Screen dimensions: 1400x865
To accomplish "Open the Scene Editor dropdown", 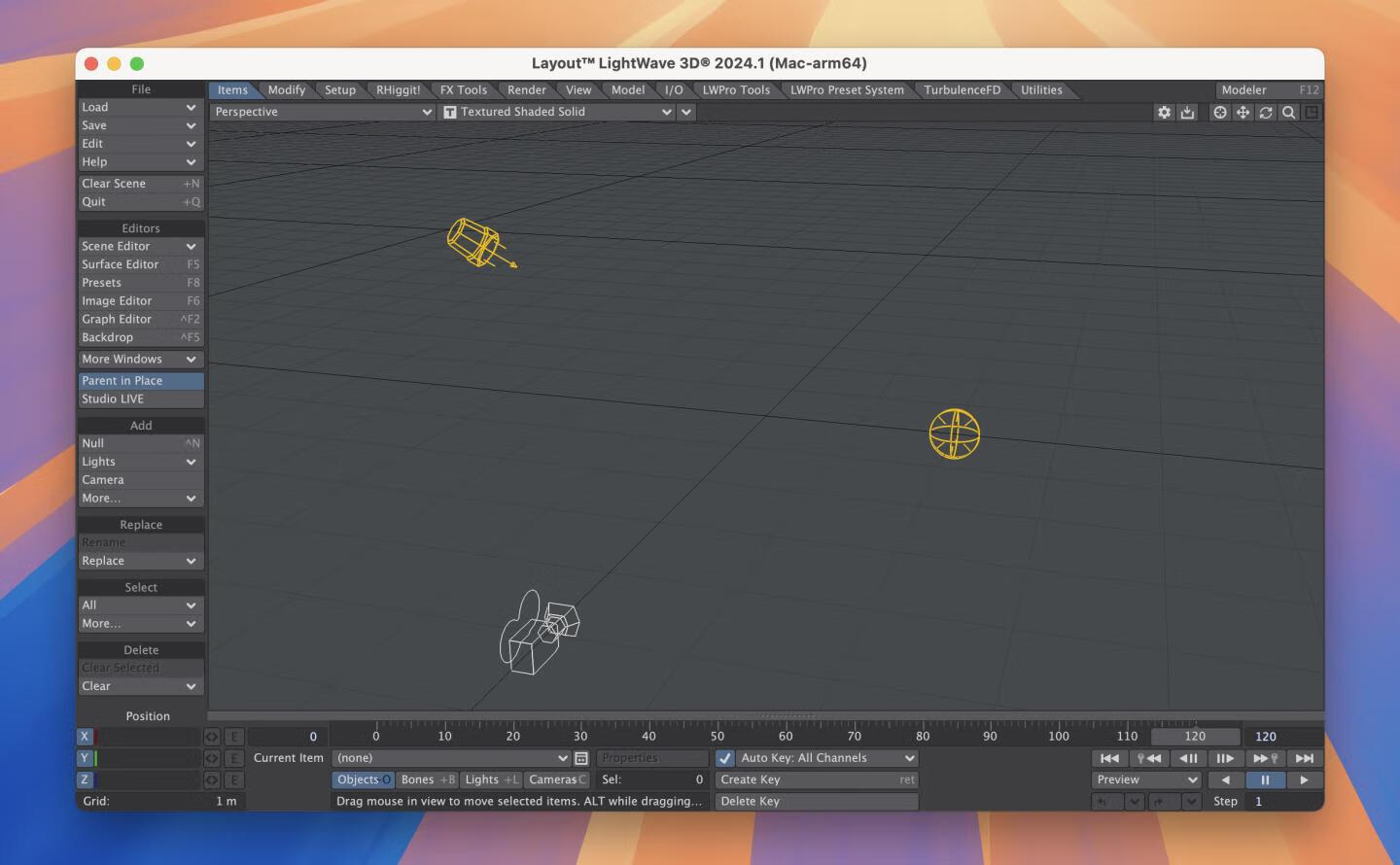I will coord(141,247).
